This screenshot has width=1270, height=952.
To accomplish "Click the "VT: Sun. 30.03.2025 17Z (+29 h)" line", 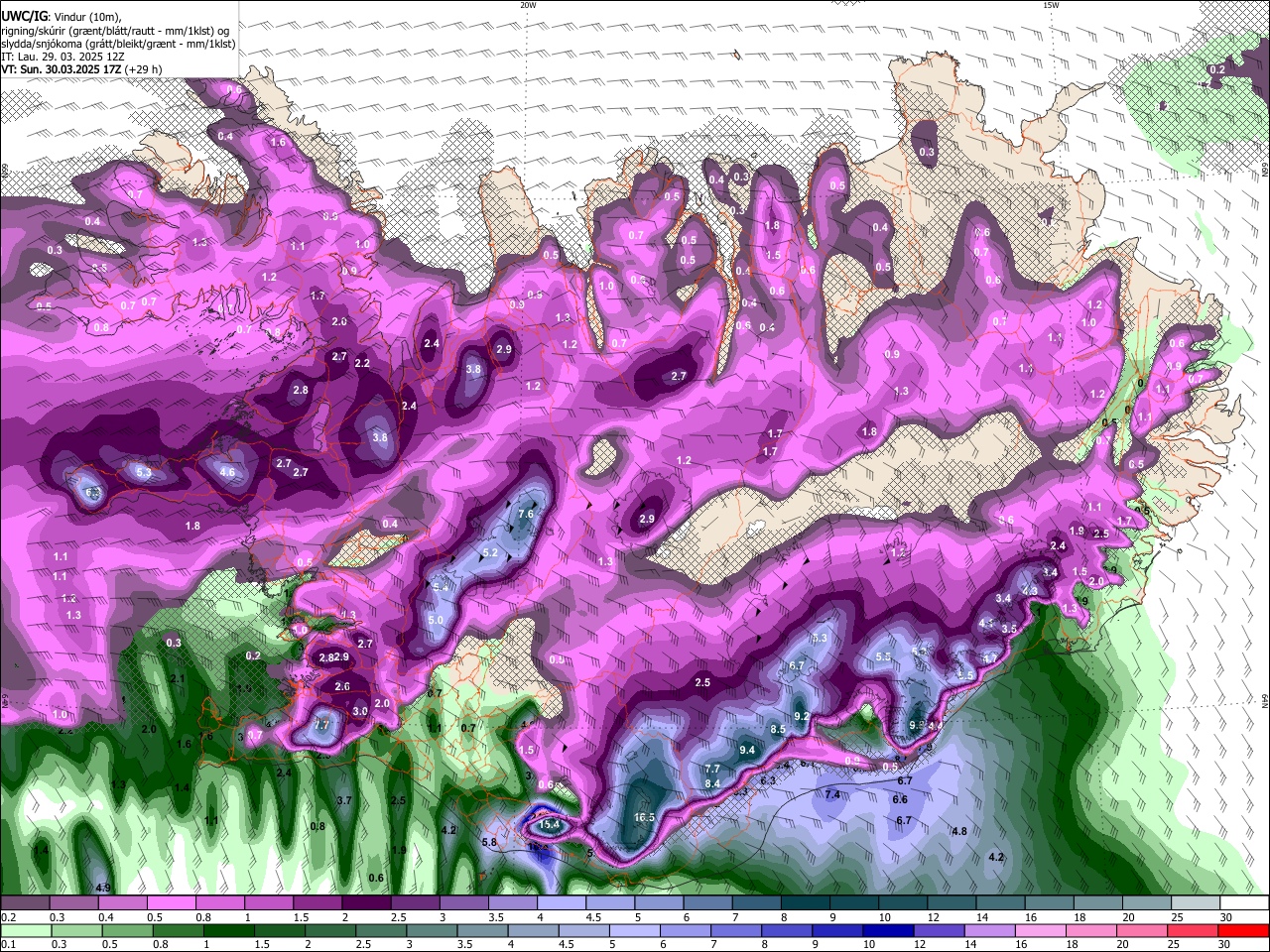I will tap(81, 69).
